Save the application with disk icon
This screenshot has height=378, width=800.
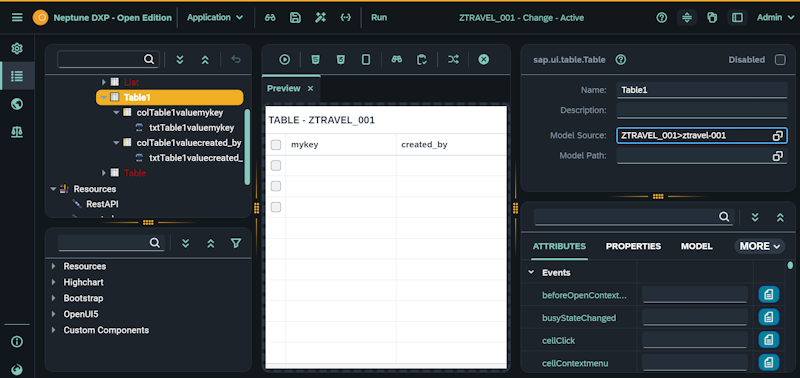(x=295, y=17)
